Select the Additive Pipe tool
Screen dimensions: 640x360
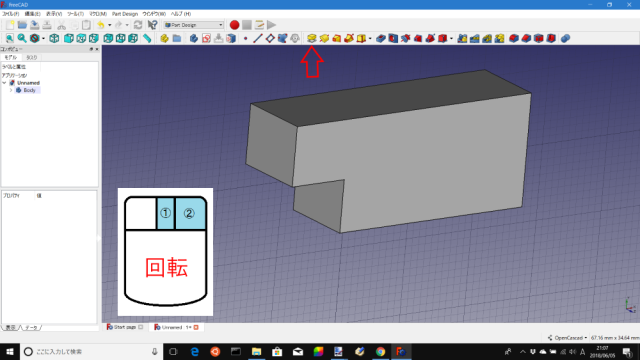coord(349,38)
